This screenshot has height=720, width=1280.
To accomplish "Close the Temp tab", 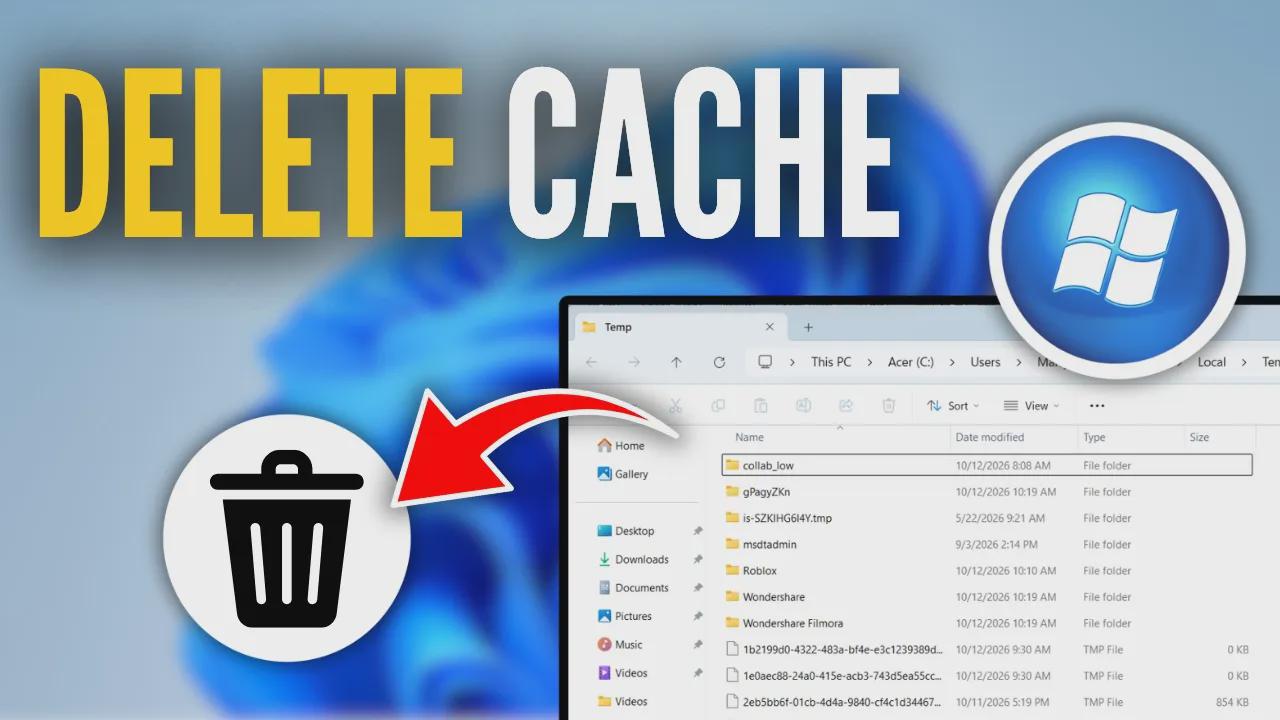I will click(x=769, y=327).
